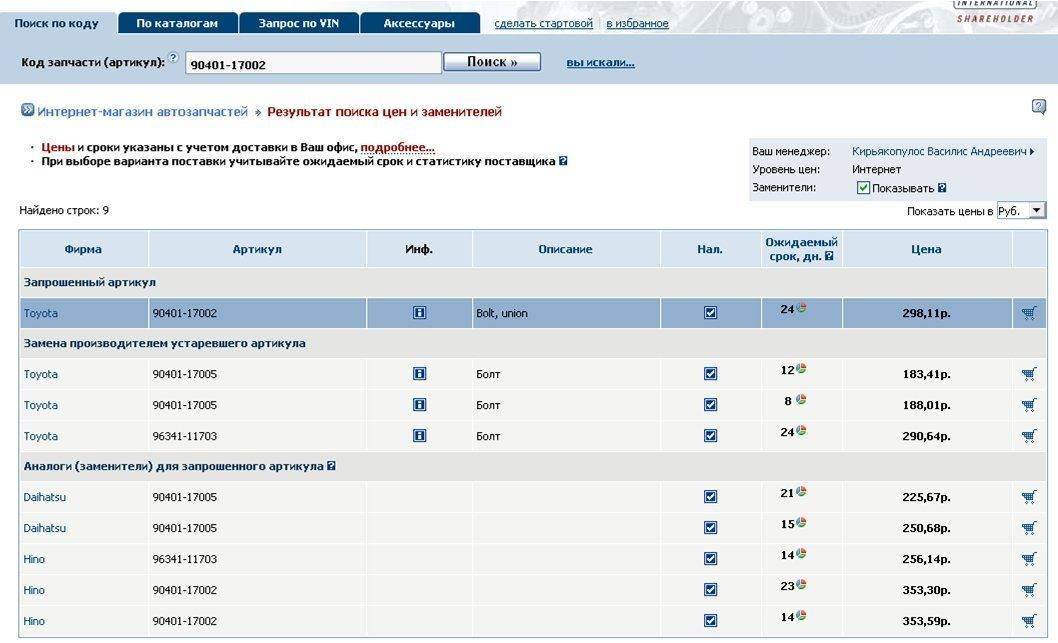
Task: Switch to the По каталогам tab
Action: [177, 23]
